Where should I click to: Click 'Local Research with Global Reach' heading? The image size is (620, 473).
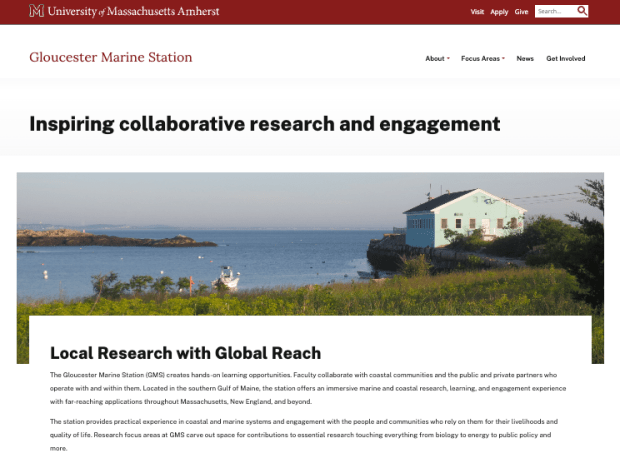click(185, 353)
